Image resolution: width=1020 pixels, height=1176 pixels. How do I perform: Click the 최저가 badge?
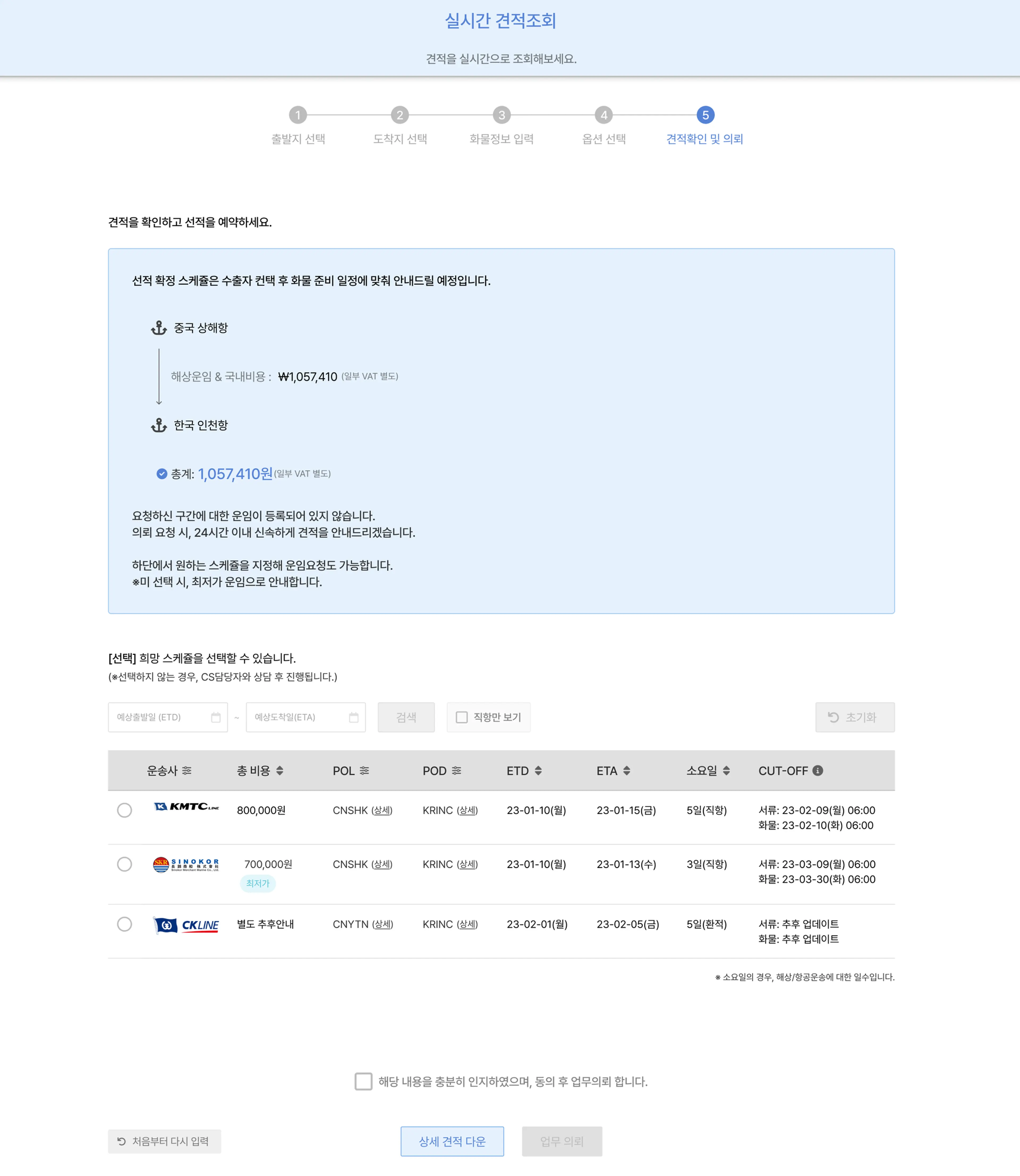click(x=258, y=883)
